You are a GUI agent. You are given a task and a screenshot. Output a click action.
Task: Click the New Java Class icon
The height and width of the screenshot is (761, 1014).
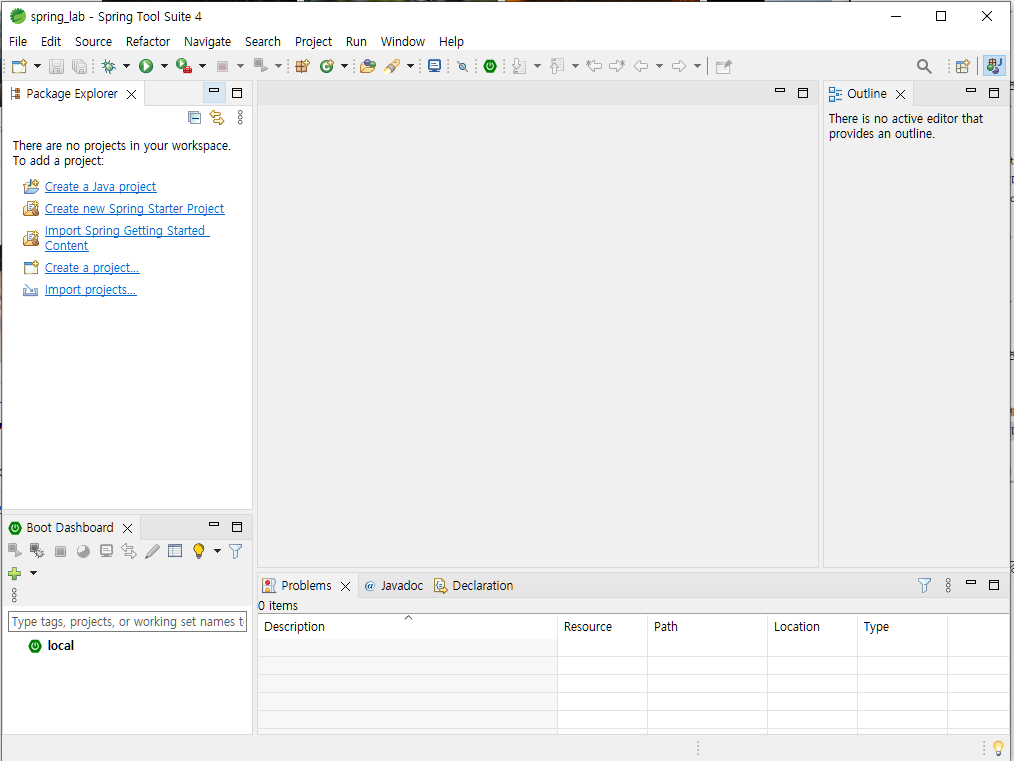click(x=327, y=66)
